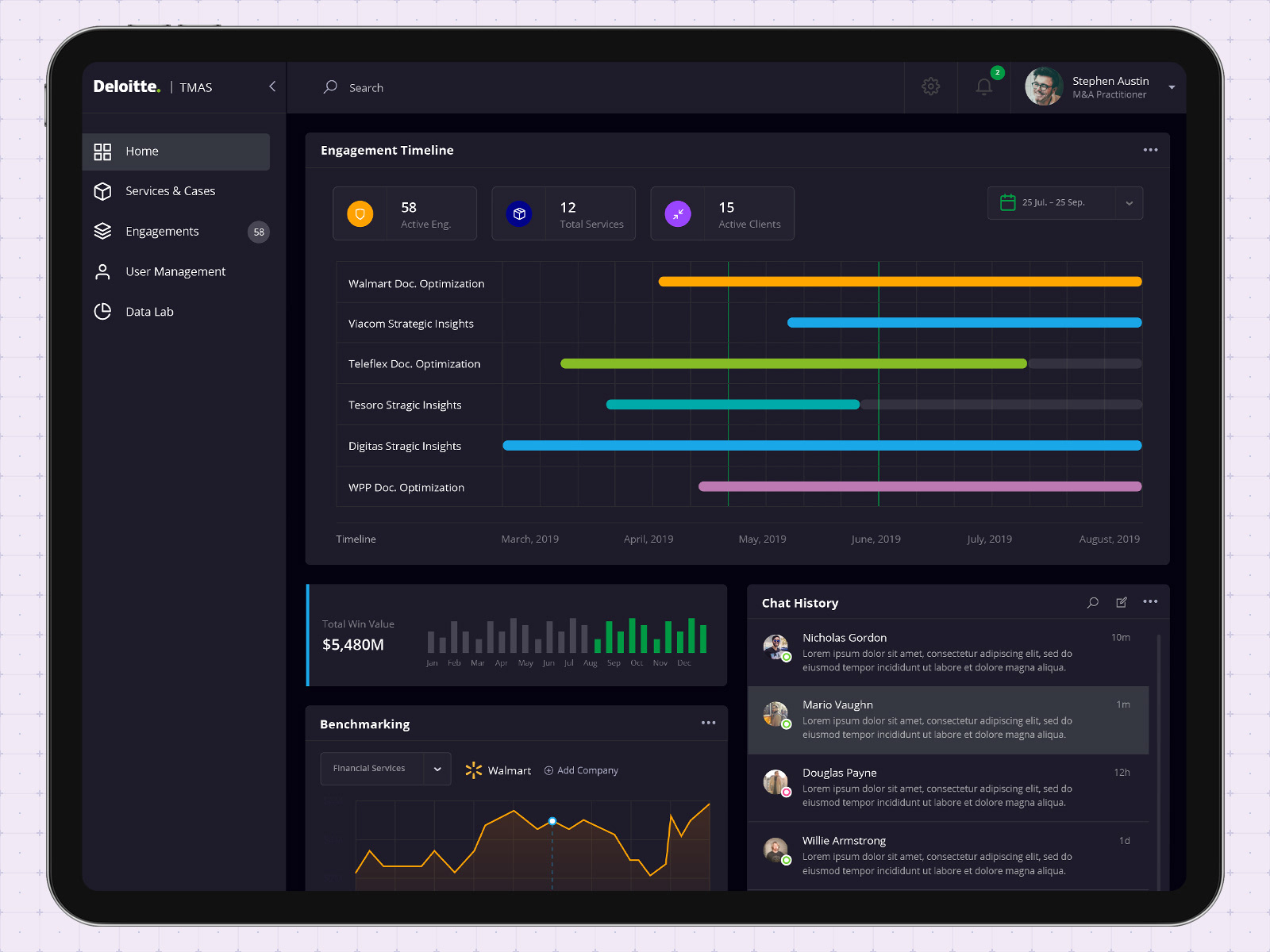1270x952 pixels.
Task: Open Engagement Timeline more options menu
Action: pos(1150,150)
